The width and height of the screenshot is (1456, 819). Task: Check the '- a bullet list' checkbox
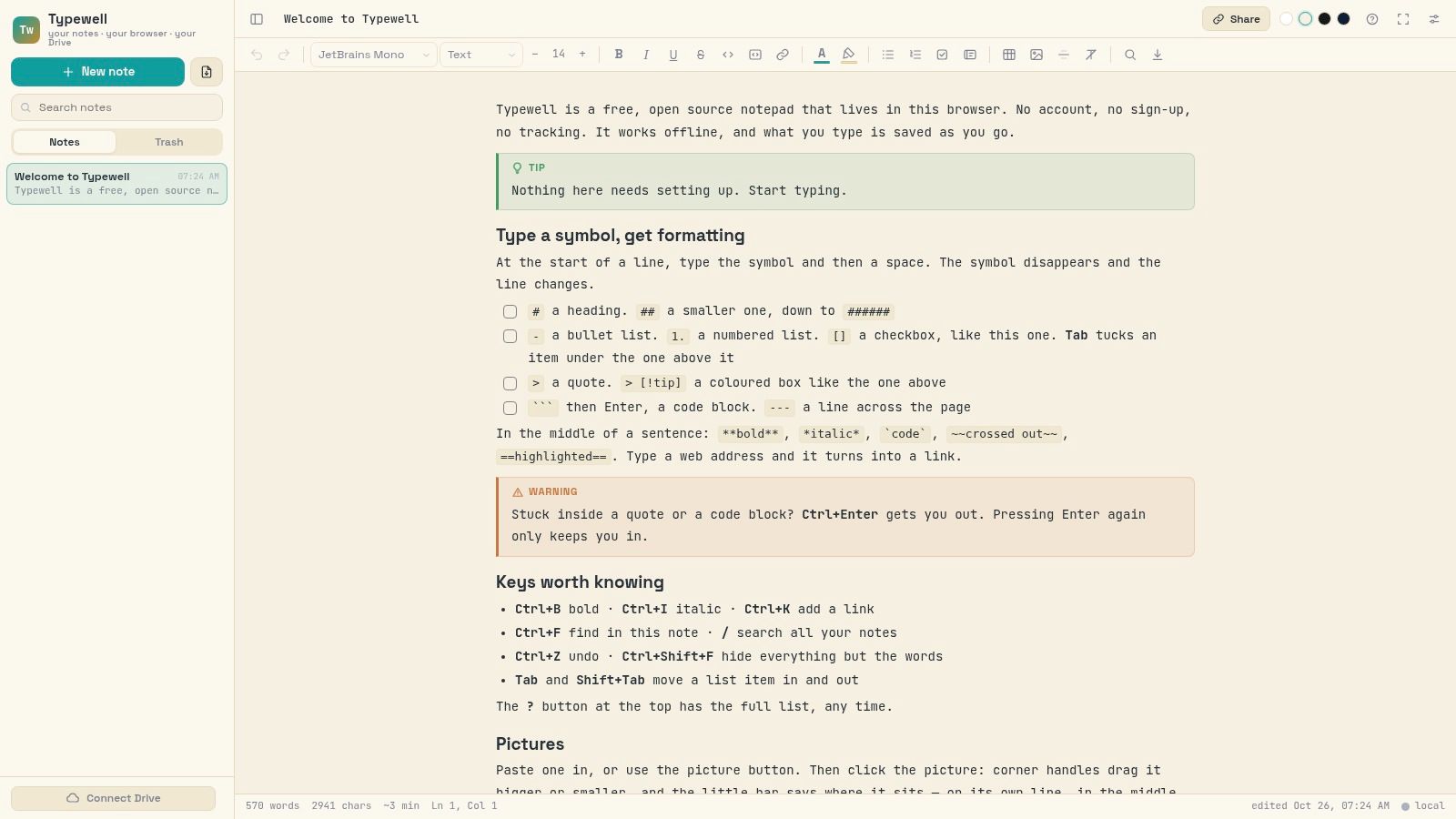pyautogui.click(x=511, y=337)
